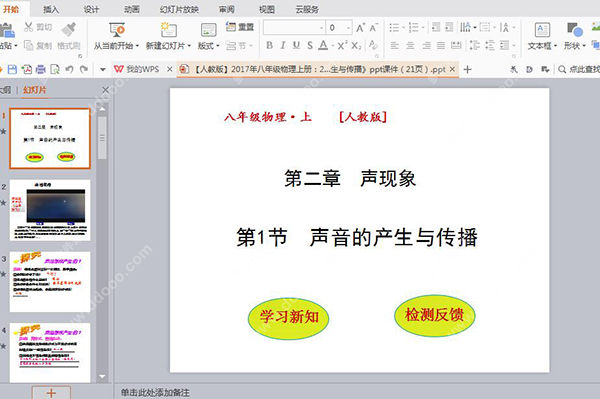
Task: Select the Format Painter (格式刷) brush
Action: point(69,29)
